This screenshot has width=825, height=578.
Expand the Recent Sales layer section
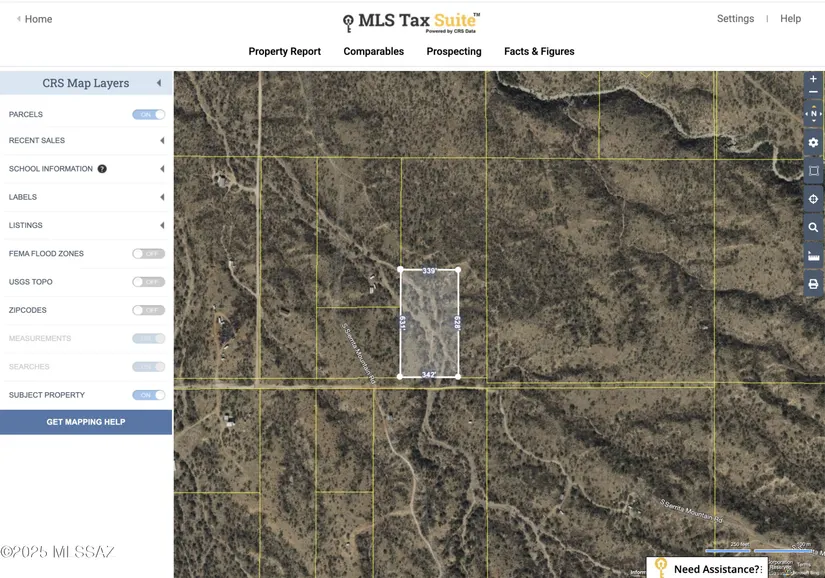pos(162,141)
